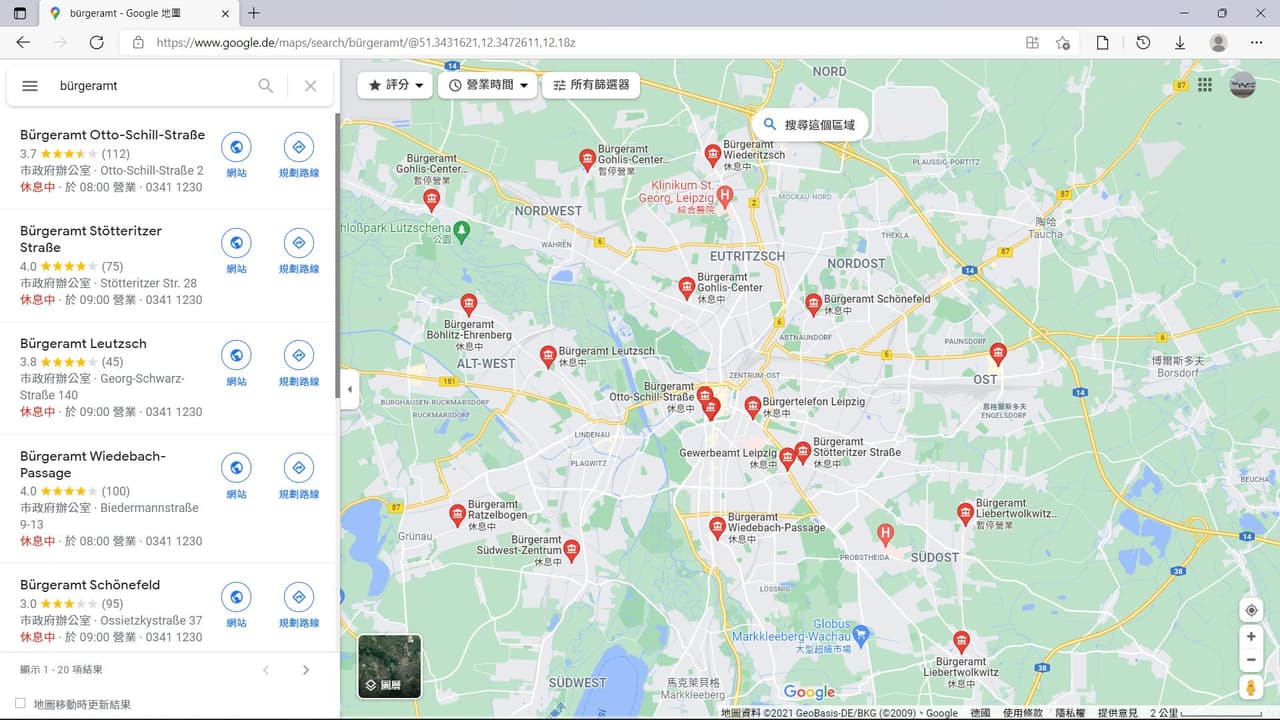This screenshot has height=720, width=1280.
Task: Click Bürgeramt Ratzelbogen map pin
Action: tap(458, 514)
